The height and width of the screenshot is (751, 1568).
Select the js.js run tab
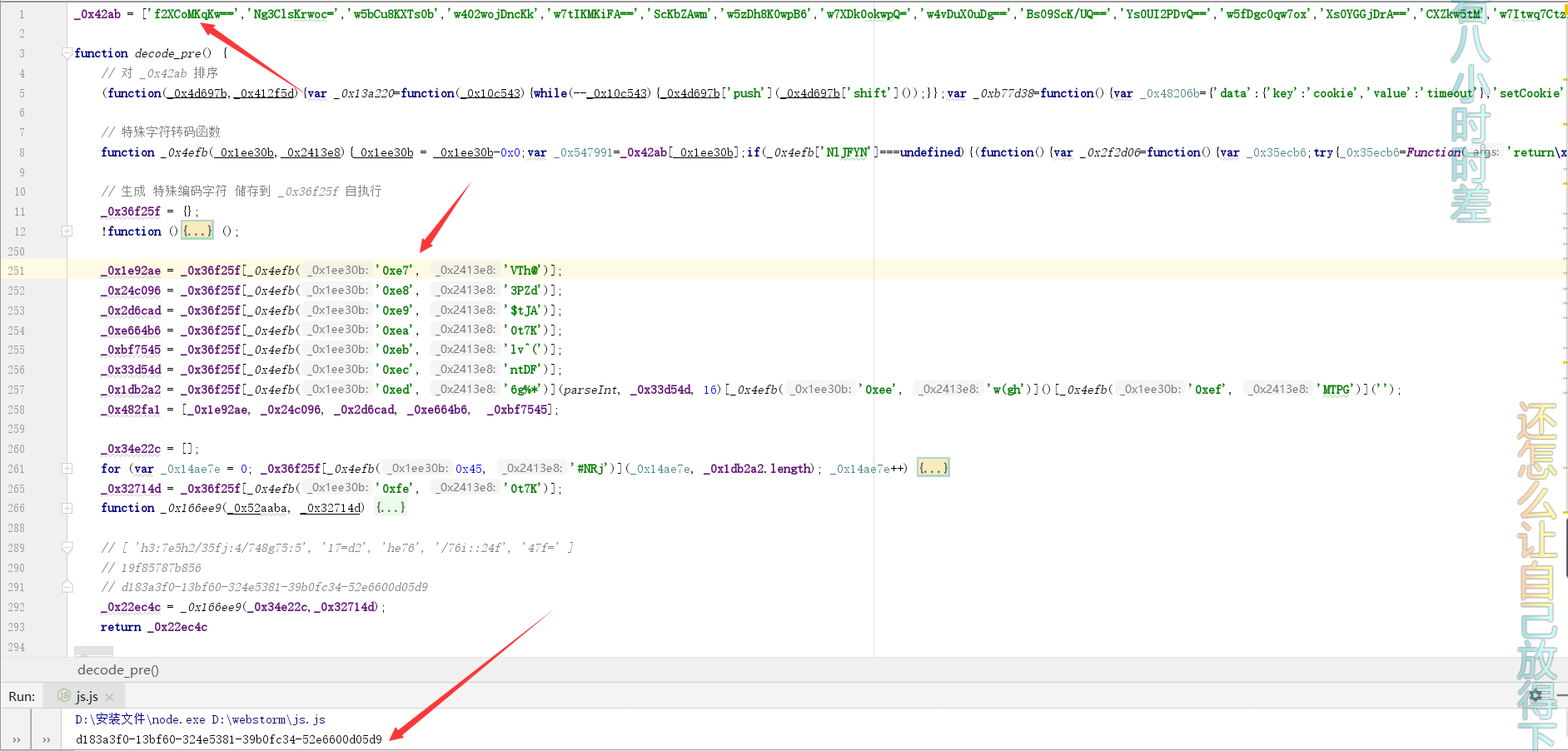tap(87, 696)
